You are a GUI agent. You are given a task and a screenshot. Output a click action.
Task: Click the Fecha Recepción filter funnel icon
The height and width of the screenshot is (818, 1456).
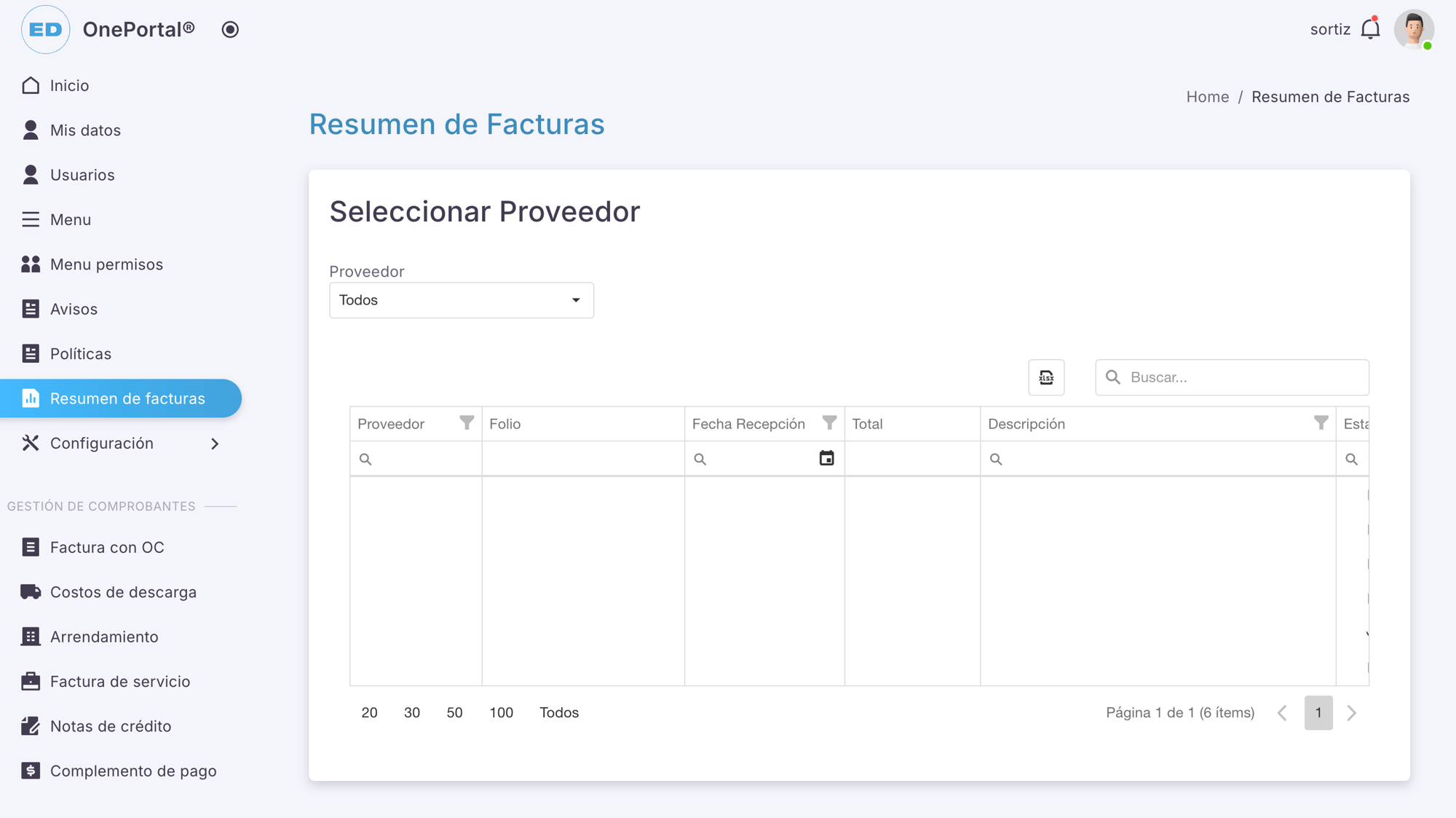pos(829,423)
